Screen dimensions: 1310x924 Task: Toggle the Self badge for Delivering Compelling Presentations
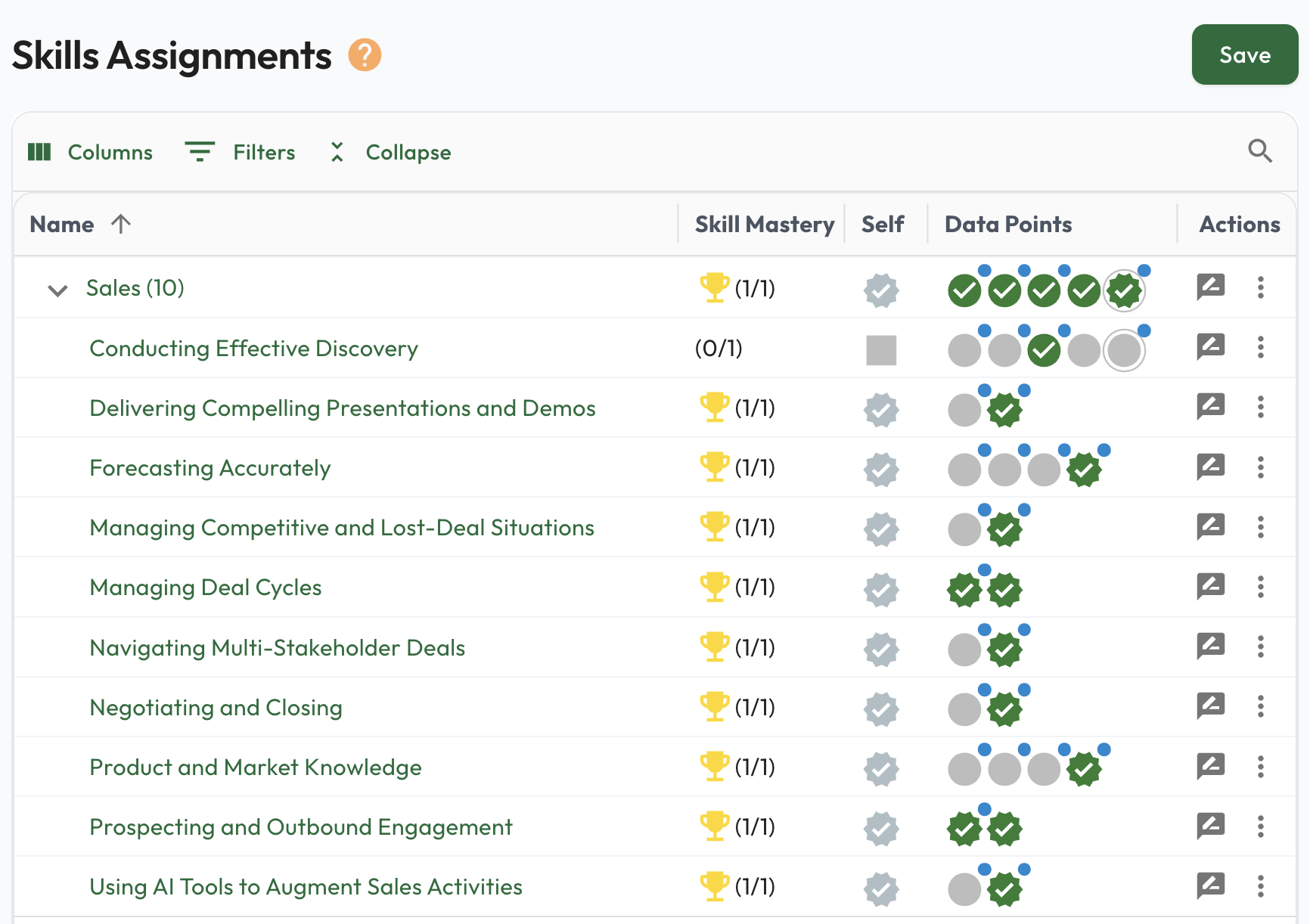(880, 408)
